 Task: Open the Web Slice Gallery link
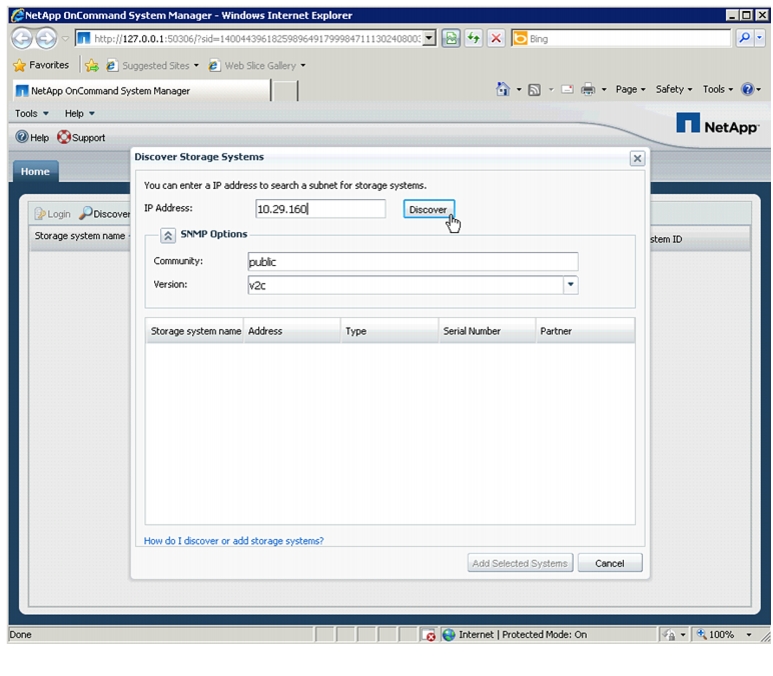click(257, 66)
